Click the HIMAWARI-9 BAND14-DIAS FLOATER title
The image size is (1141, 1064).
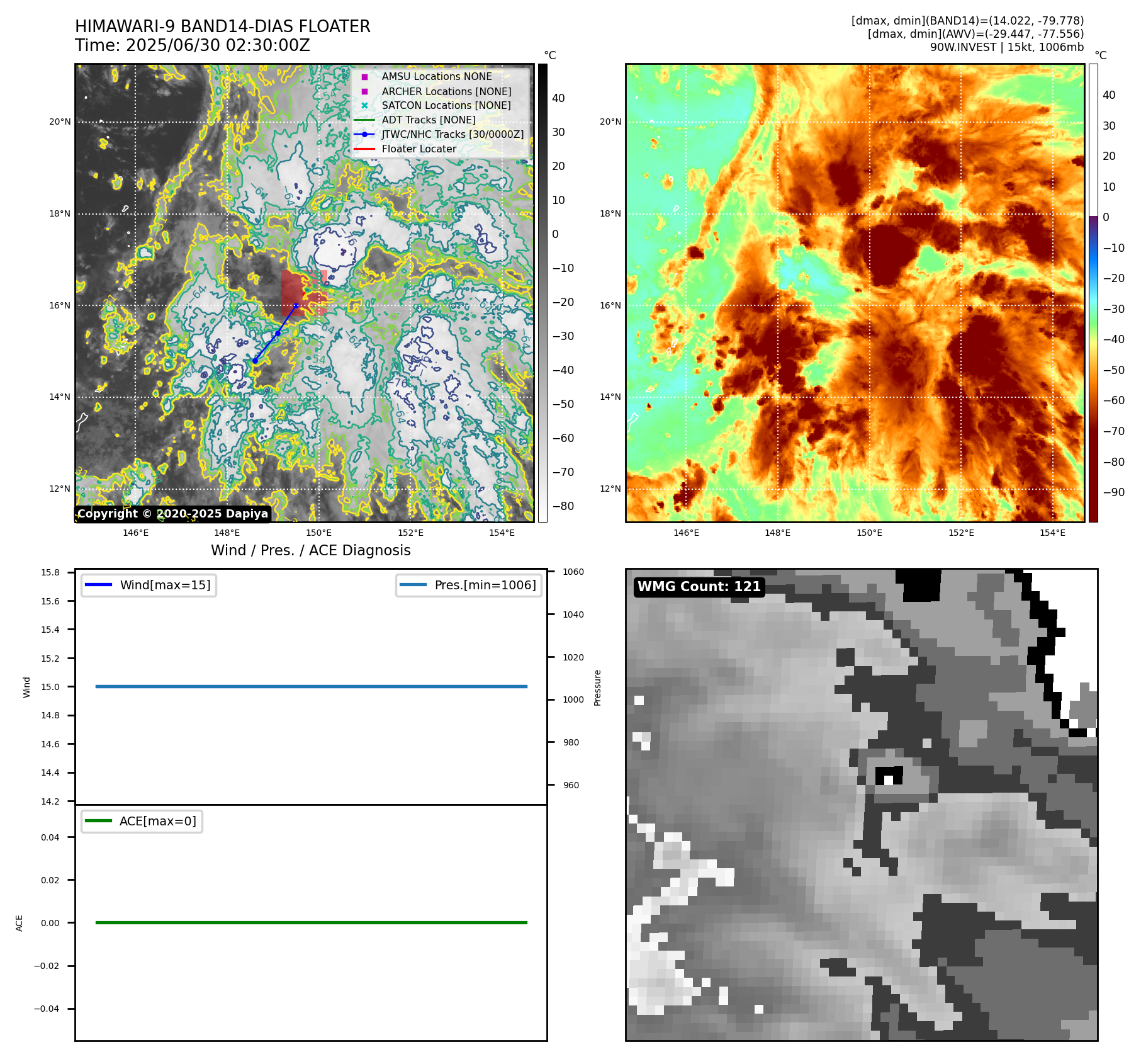pyautogui.click(x=222, y=26)
